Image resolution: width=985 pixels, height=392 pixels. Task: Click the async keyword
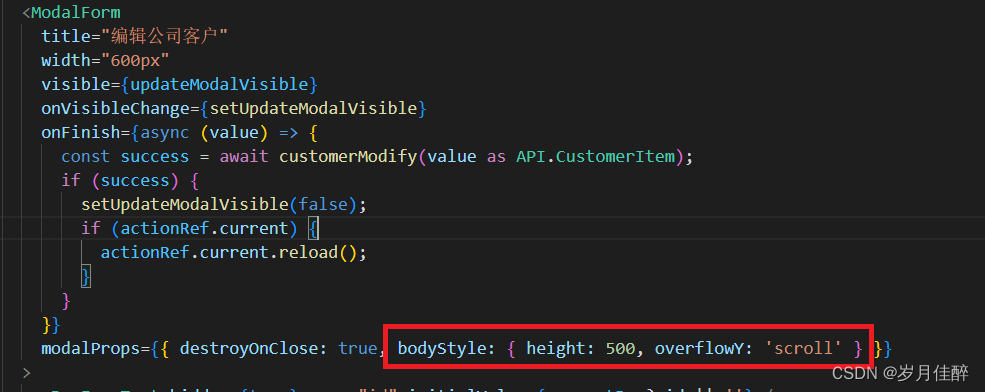tap(165, 133)
